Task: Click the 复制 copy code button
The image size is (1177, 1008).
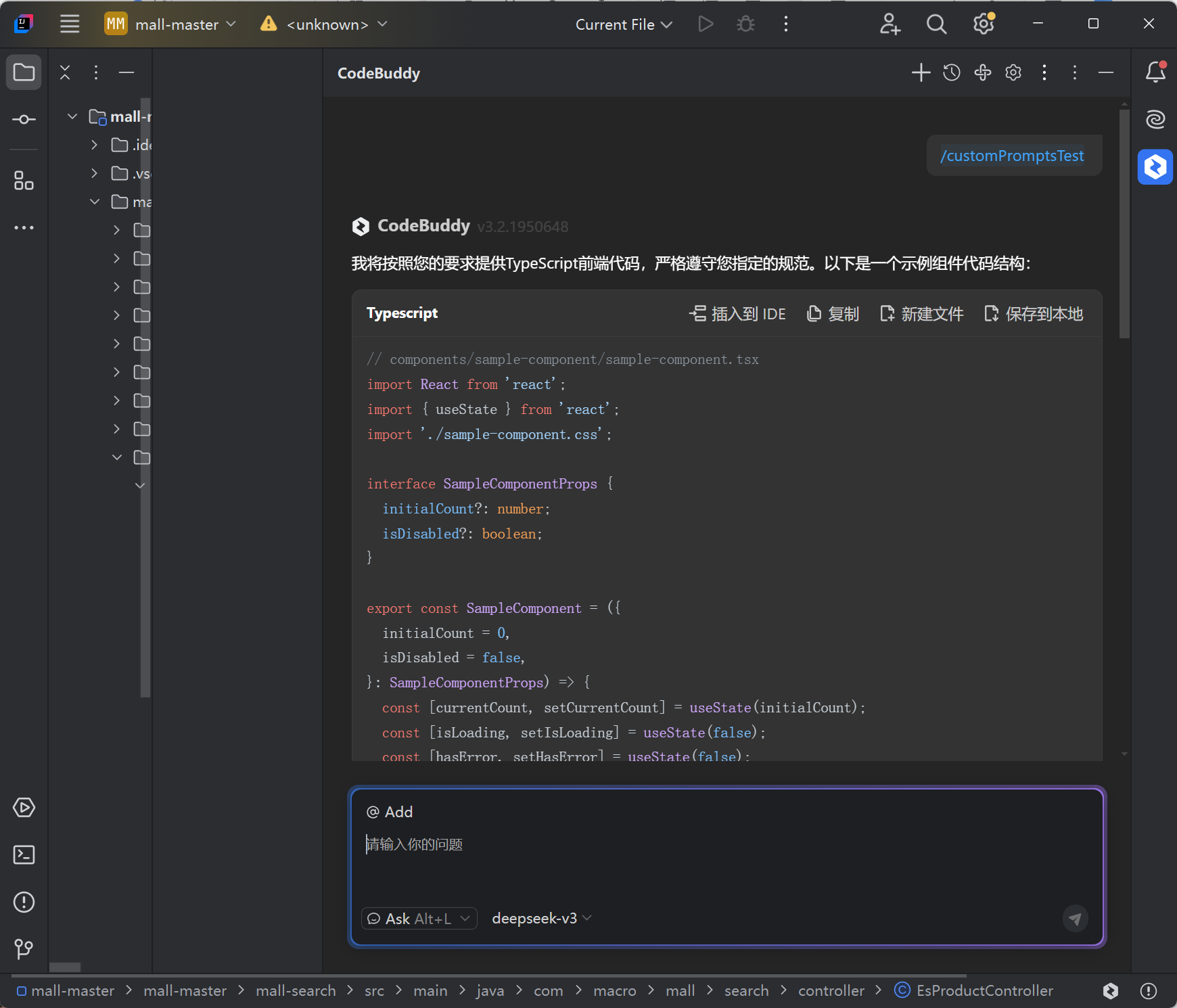Action: pos(833,314)
